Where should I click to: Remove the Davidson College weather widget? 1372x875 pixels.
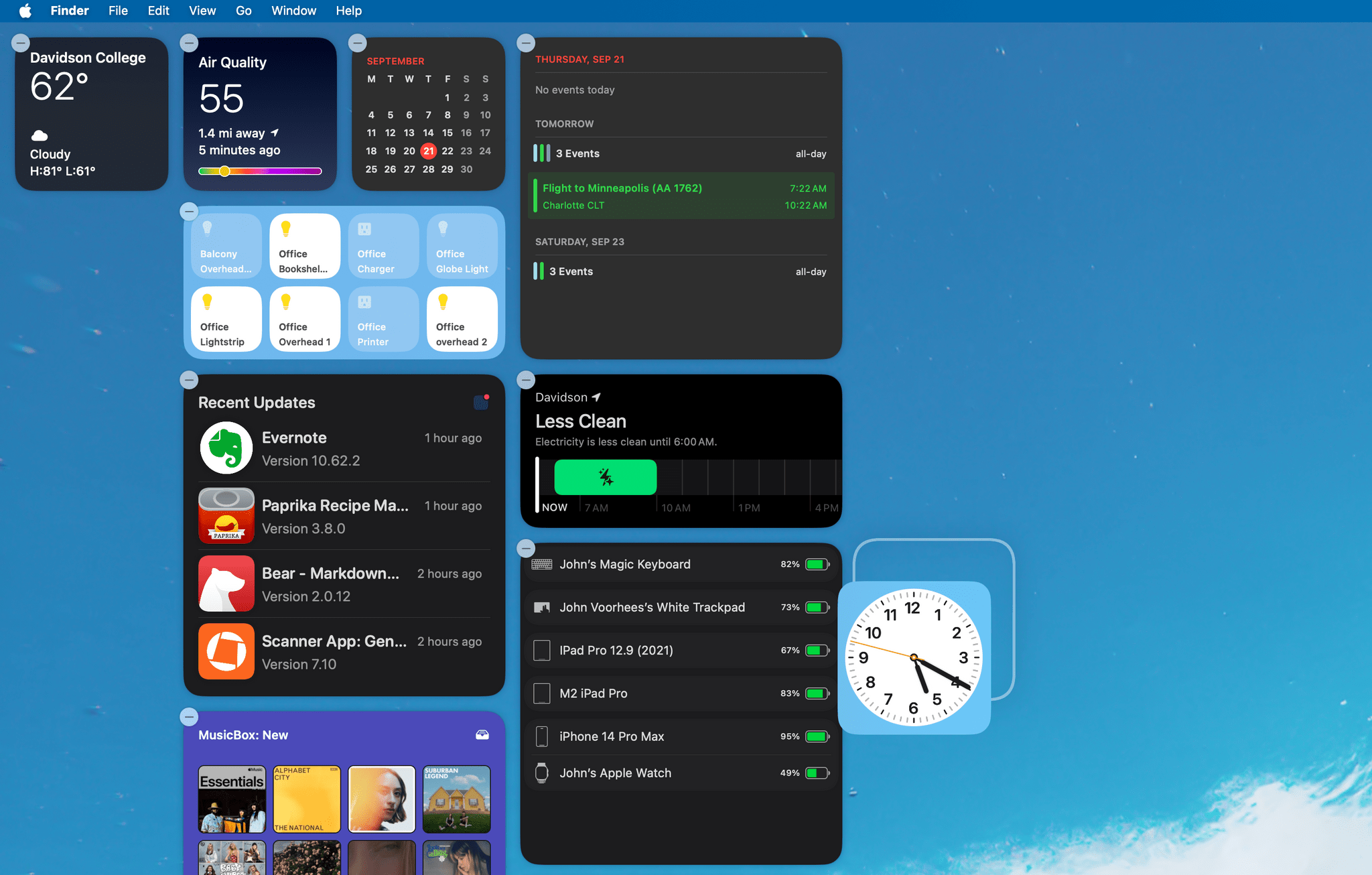(x=21, y=43)
